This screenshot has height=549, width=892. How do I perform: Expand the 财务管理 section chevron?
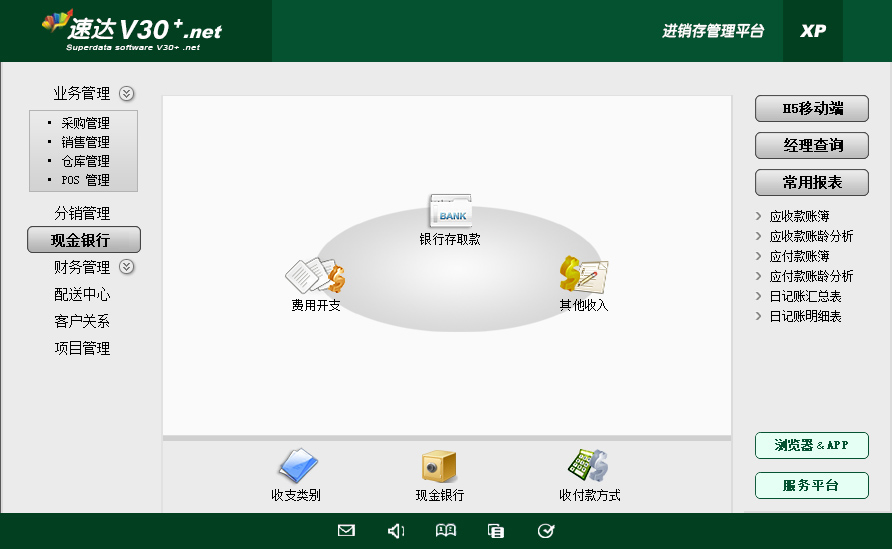[x=127, y=267]
